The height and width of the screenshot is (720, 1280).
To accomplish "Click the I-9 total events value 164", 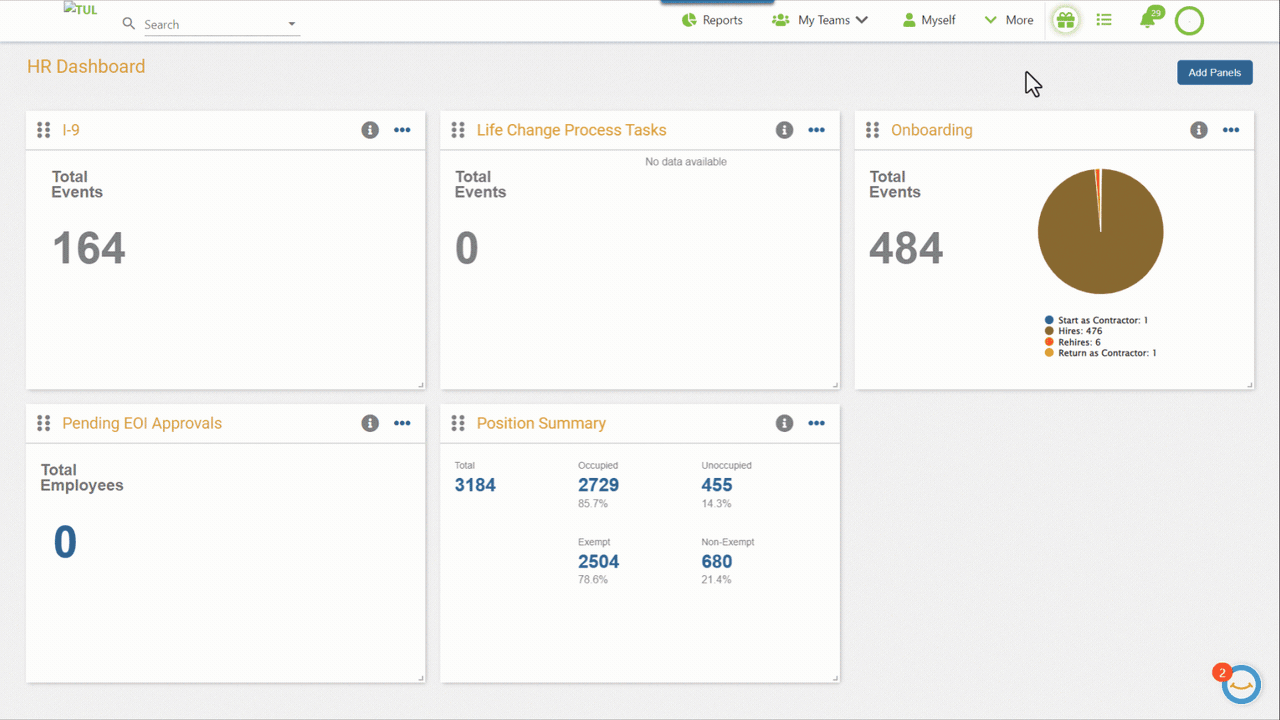I will 89,248.
